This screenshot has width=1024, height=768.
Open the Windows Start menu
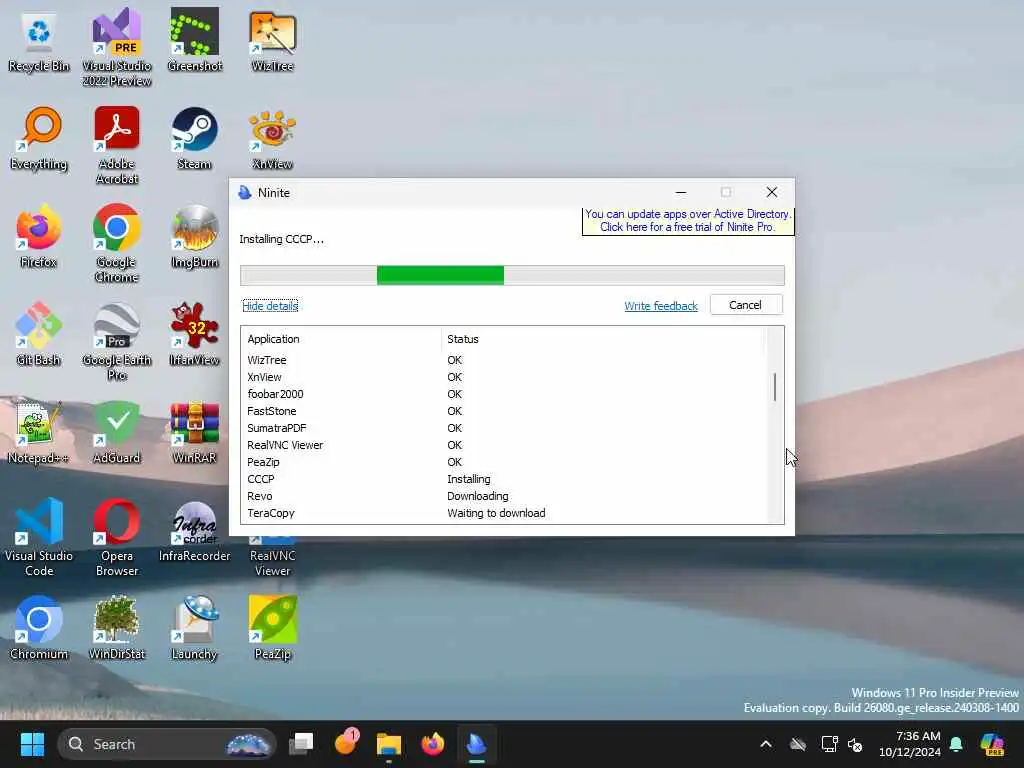pyautogui.click(x=32, y=744)
